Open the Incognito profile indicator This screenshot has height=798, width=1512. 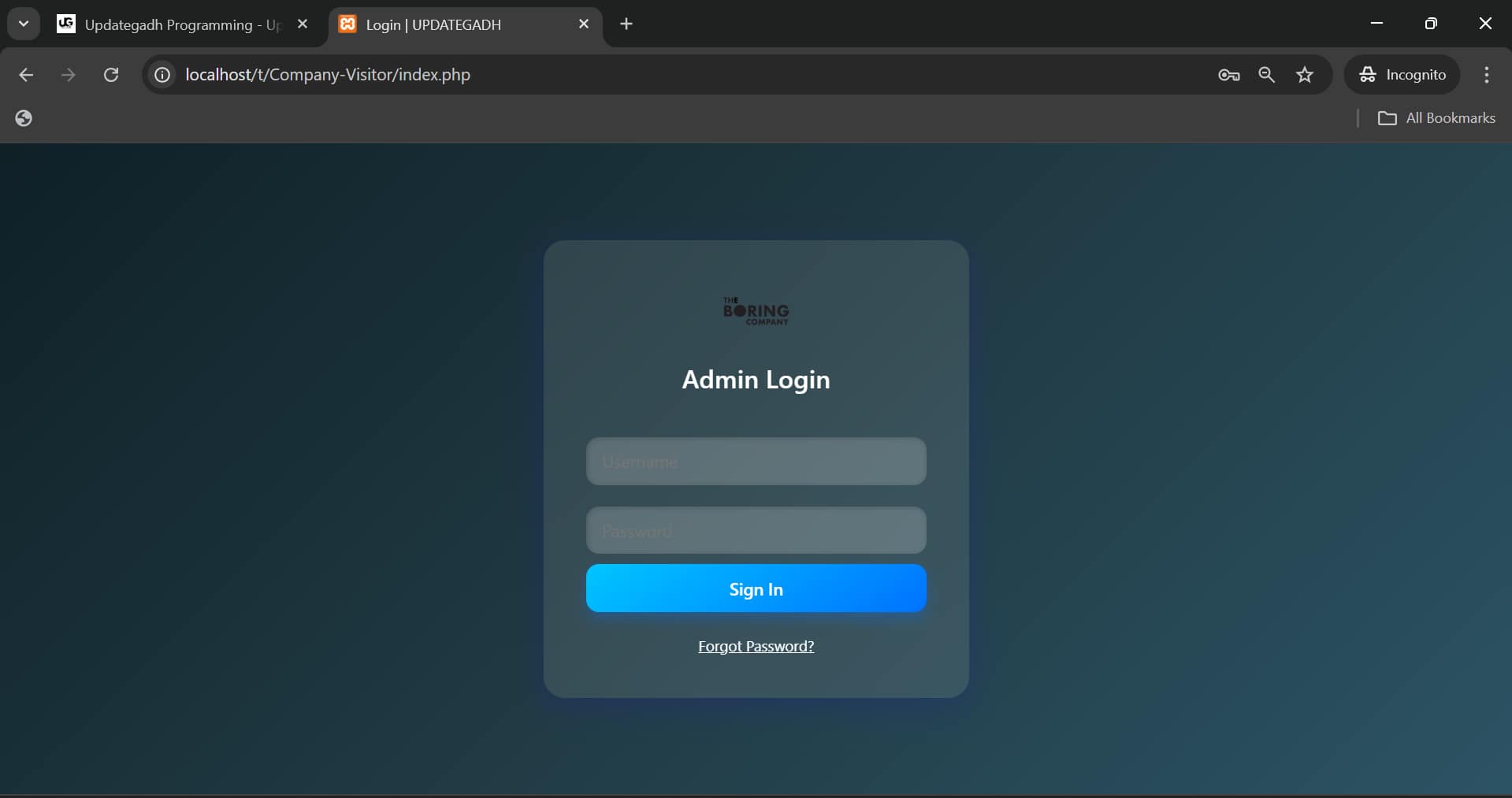tap(1402, 75)
